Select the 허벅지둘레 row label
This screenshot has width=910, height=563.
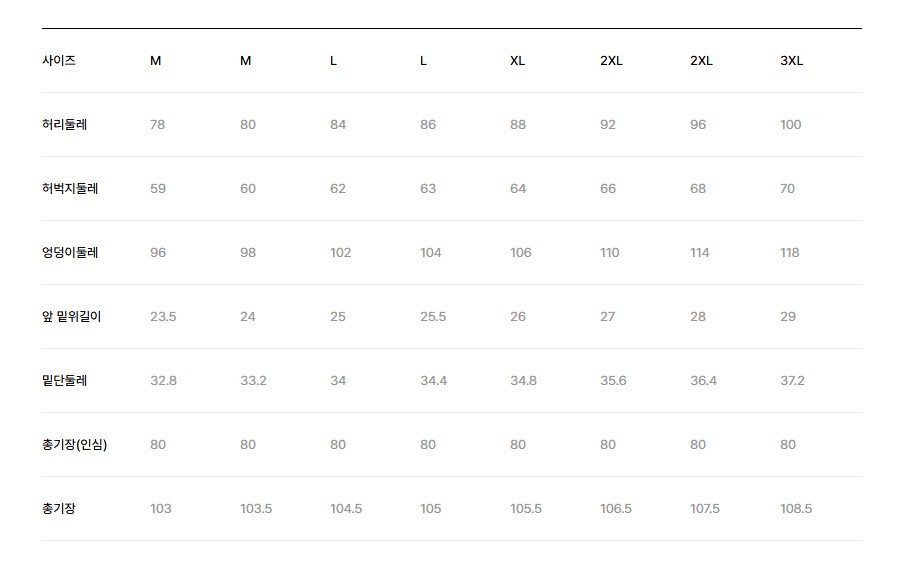point(70,189)
